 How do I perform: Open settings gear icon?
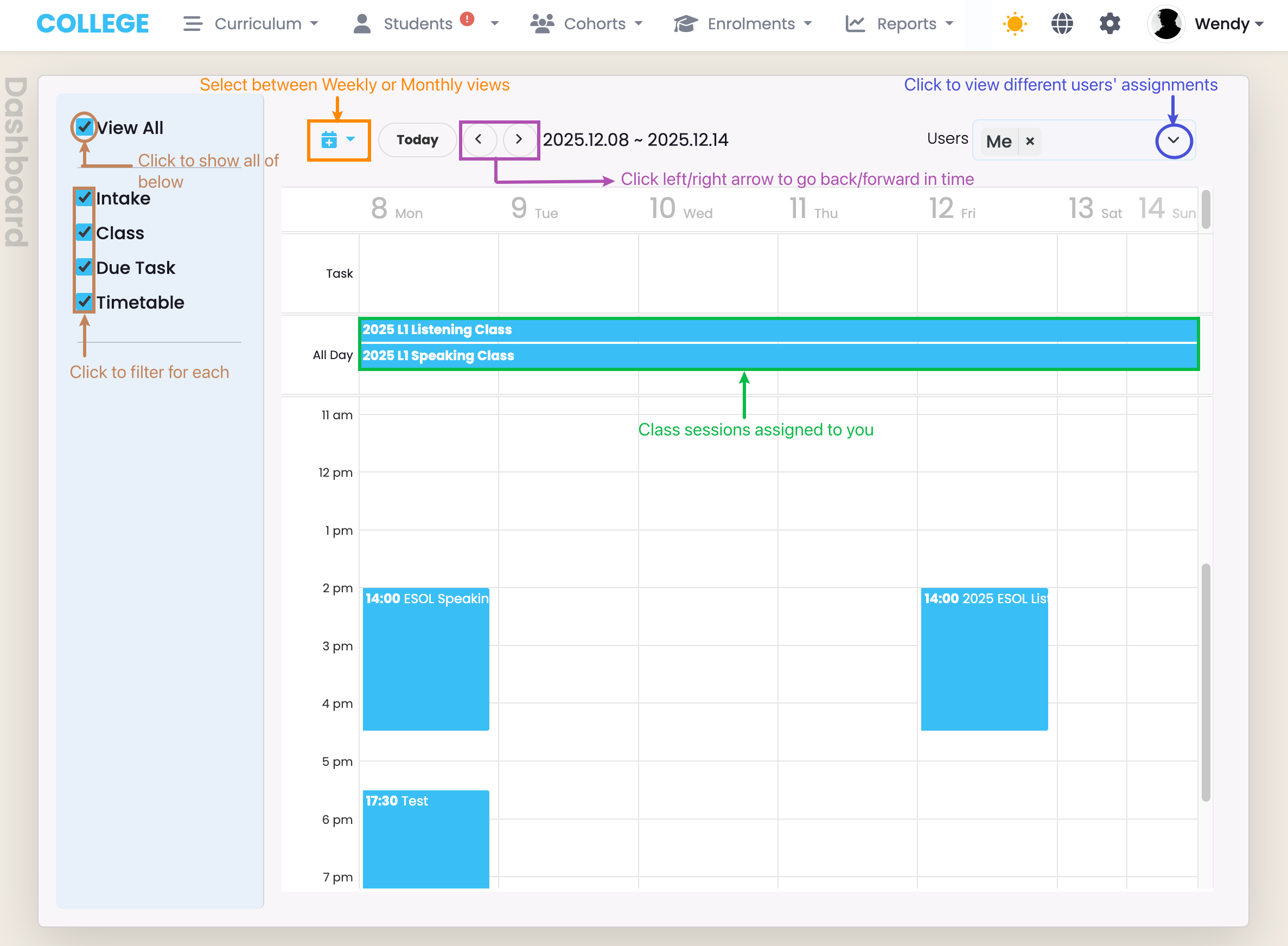click(x=1110, y=24)
